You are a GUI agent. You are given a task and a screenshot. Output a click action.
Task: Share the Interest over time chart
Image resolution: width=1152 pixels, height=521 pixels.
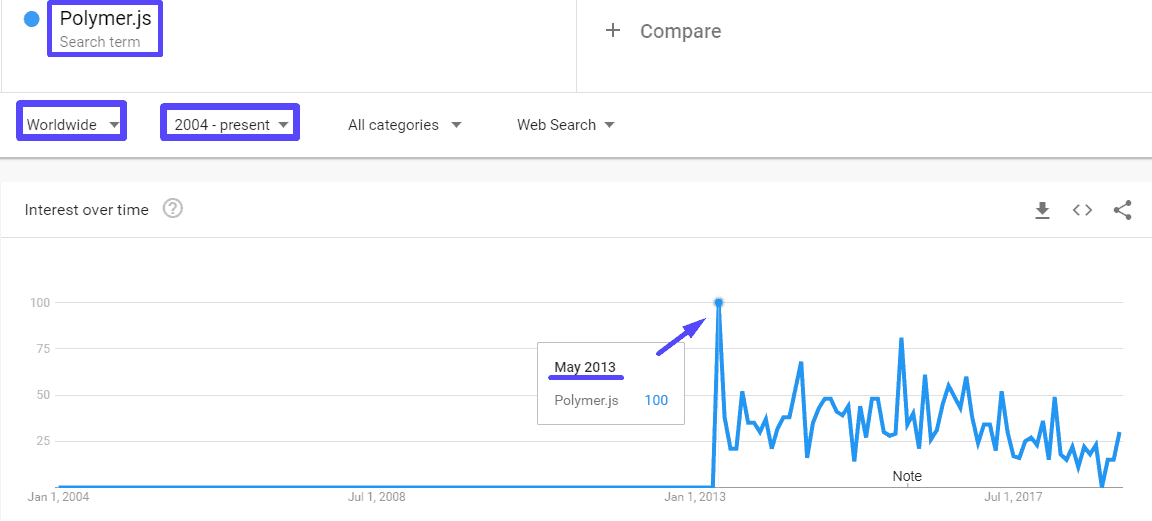point(1122,210)
